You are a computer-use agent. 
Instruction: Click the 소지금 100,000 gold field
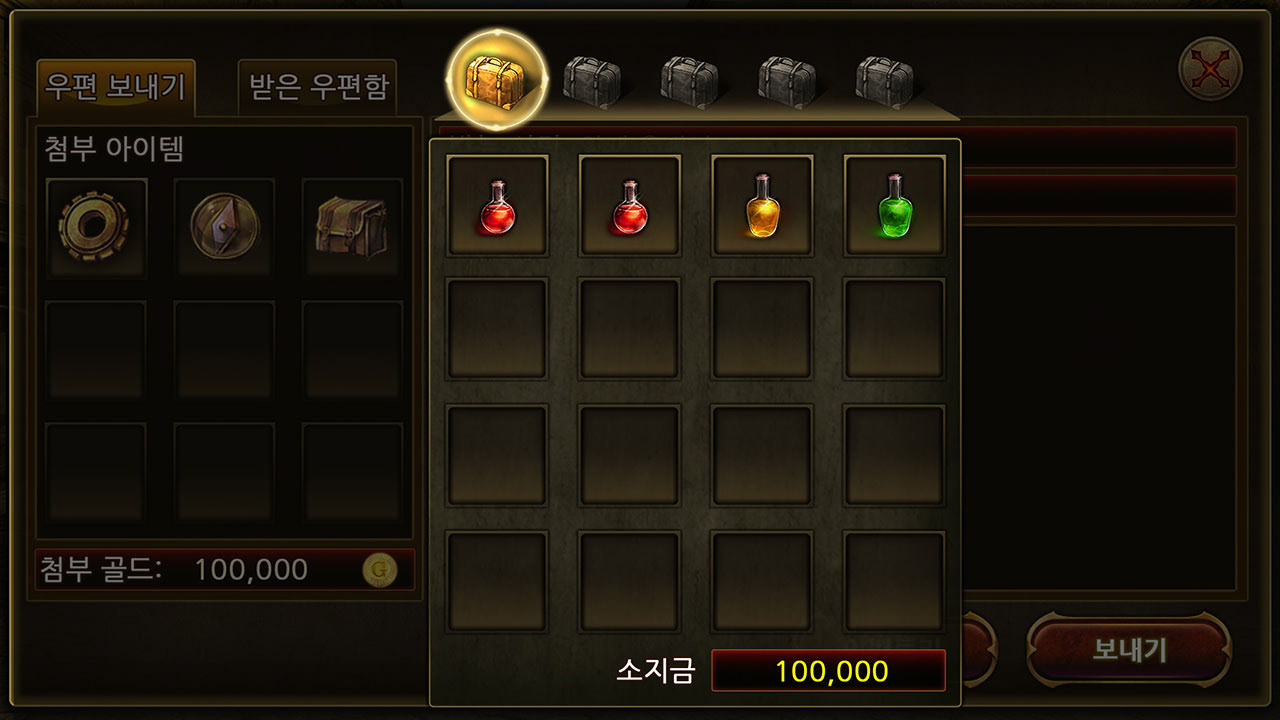pyautogui.click(x=828, y=670)
